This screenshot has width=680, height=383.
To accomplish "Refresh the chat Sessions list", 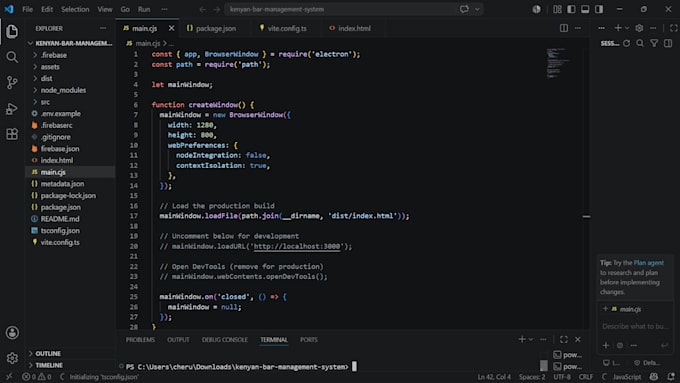I will tap(626, 43).
